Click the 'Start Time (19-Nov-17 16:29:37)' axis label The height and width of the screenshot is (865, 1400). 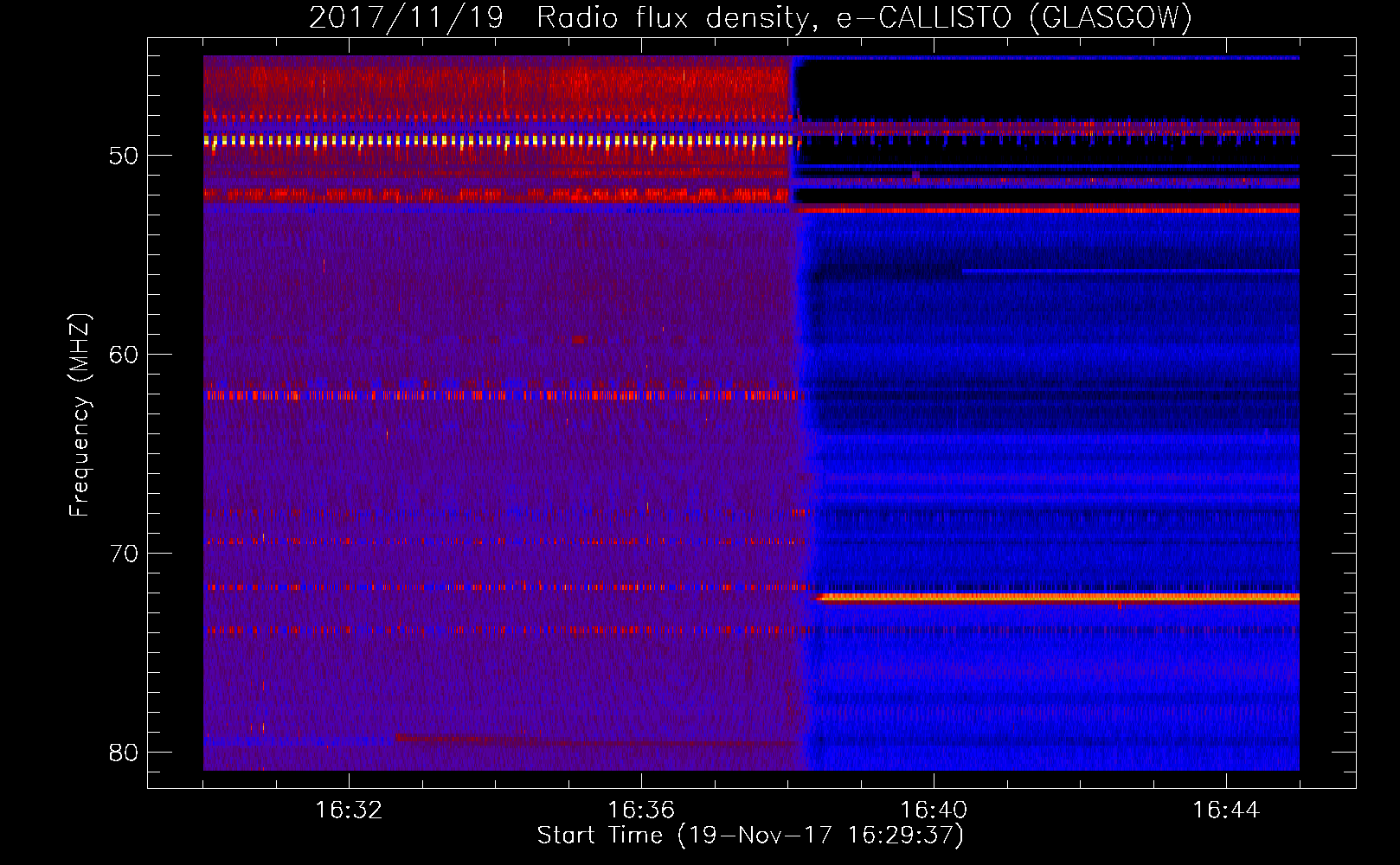click(750, 836)
